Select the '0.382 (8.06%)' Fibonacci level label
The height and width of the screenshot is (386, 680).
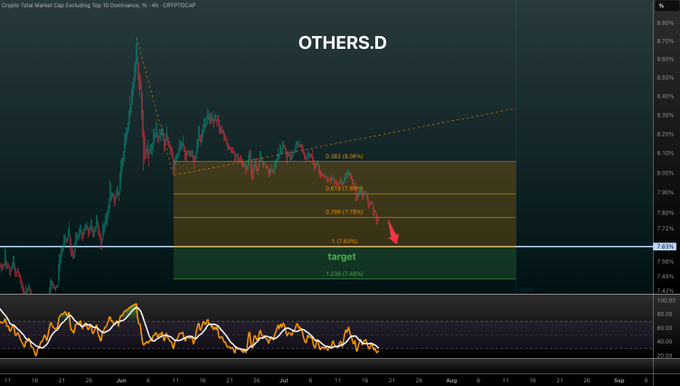click(344, 156)
